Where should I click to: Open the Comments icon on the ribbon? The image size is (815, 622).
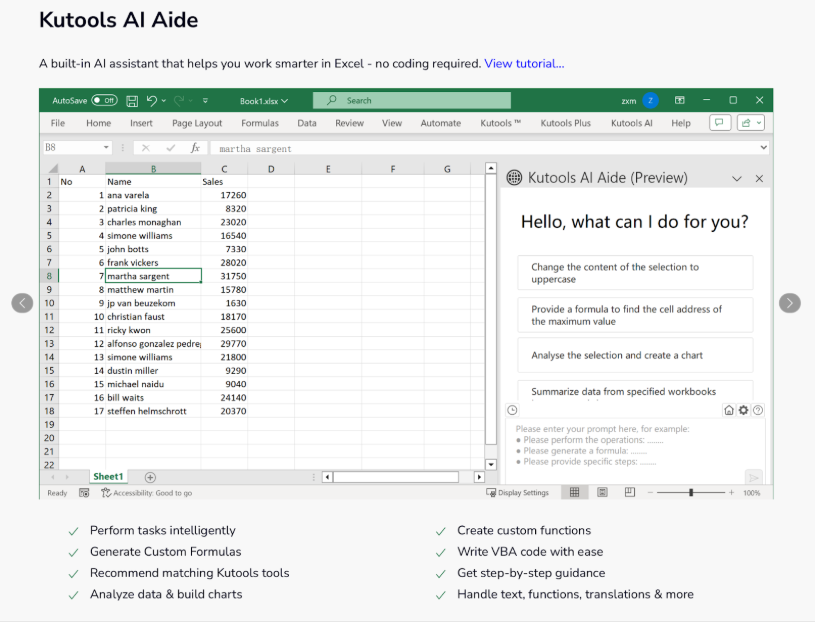coord(719,122)
